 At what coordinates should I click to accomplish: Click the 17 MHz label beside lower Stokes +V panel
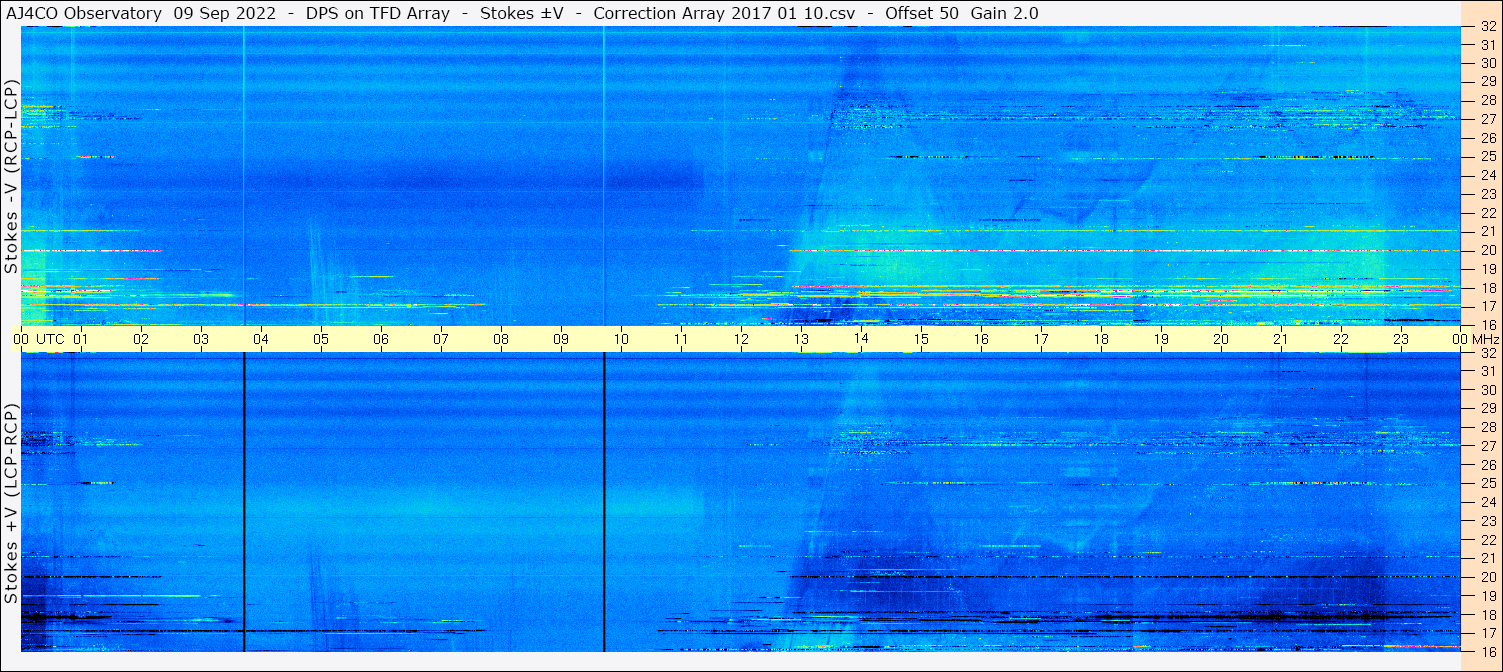[x=1488, y=633]
